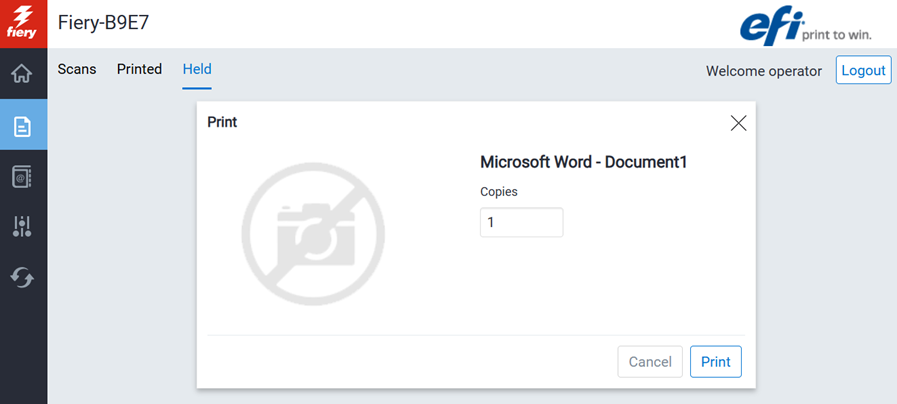Select the Held tab
The width and height of the screenshot is (897, 404).
(197, 70)
